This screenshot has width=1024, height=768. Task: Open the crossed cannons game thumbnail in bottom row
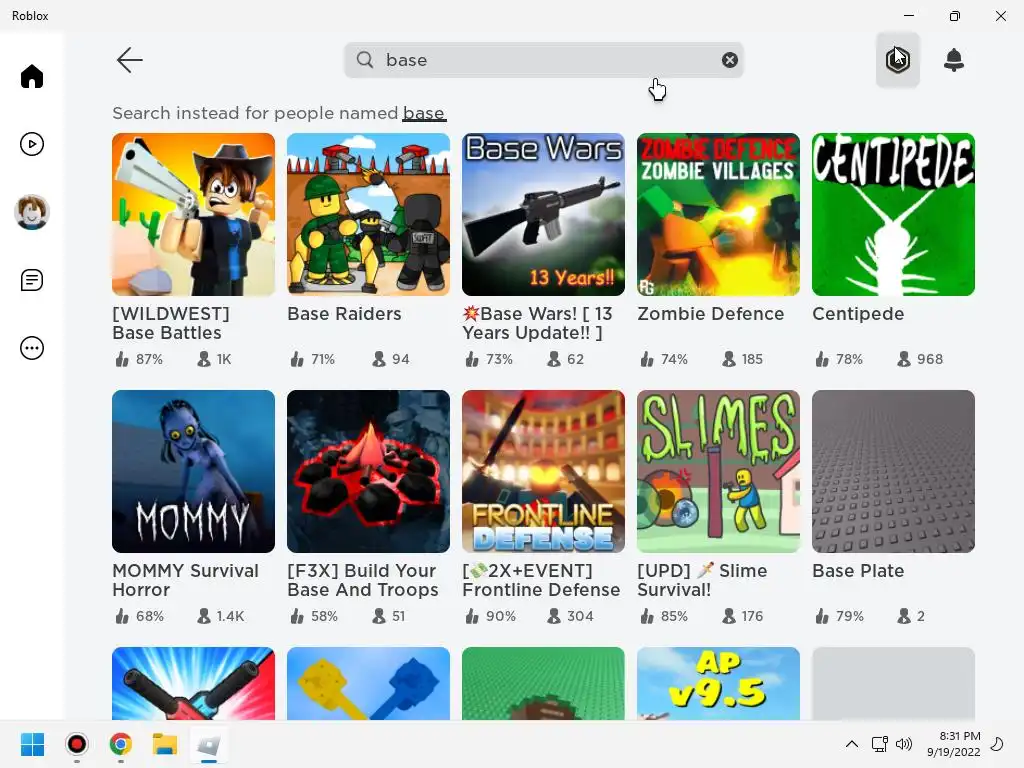(193, 684)
